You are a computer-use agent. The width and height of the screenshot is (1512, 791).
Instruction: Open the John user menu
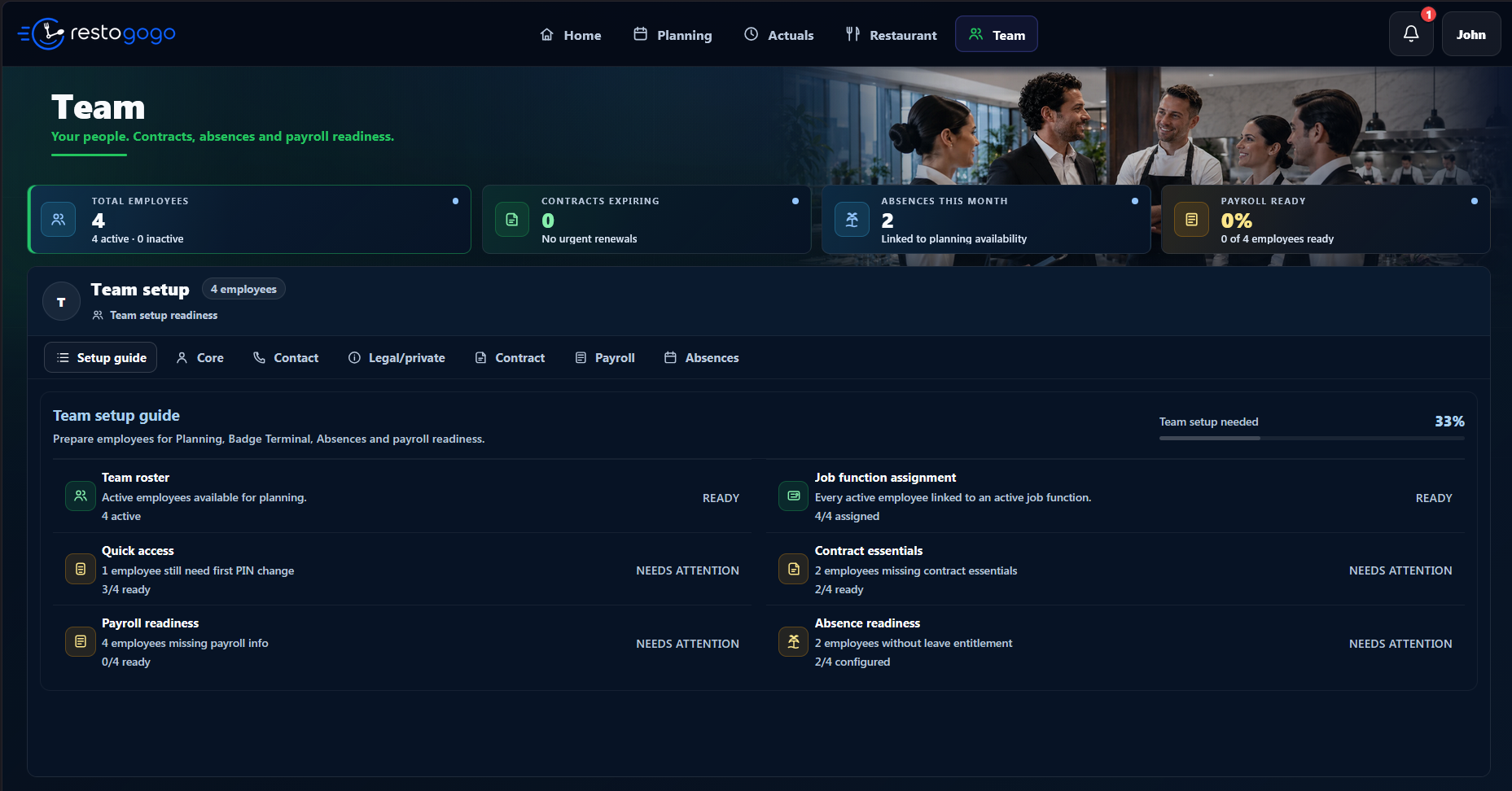tap(1471, 34)
